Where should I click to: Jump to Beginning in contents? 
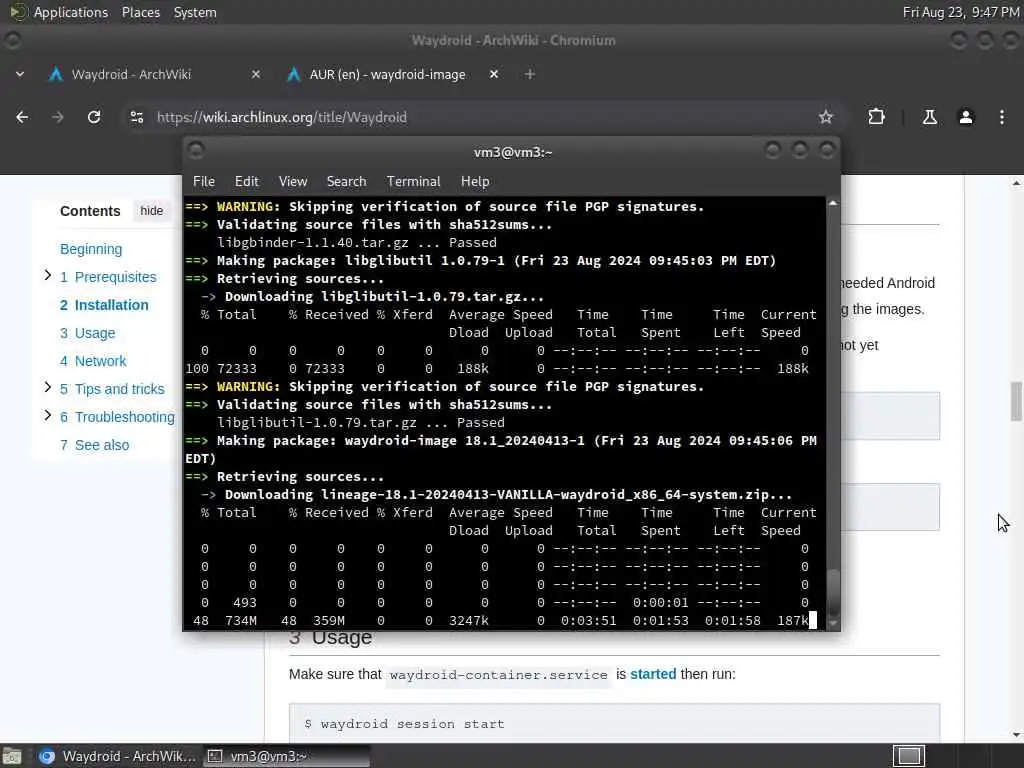[91, 249]
